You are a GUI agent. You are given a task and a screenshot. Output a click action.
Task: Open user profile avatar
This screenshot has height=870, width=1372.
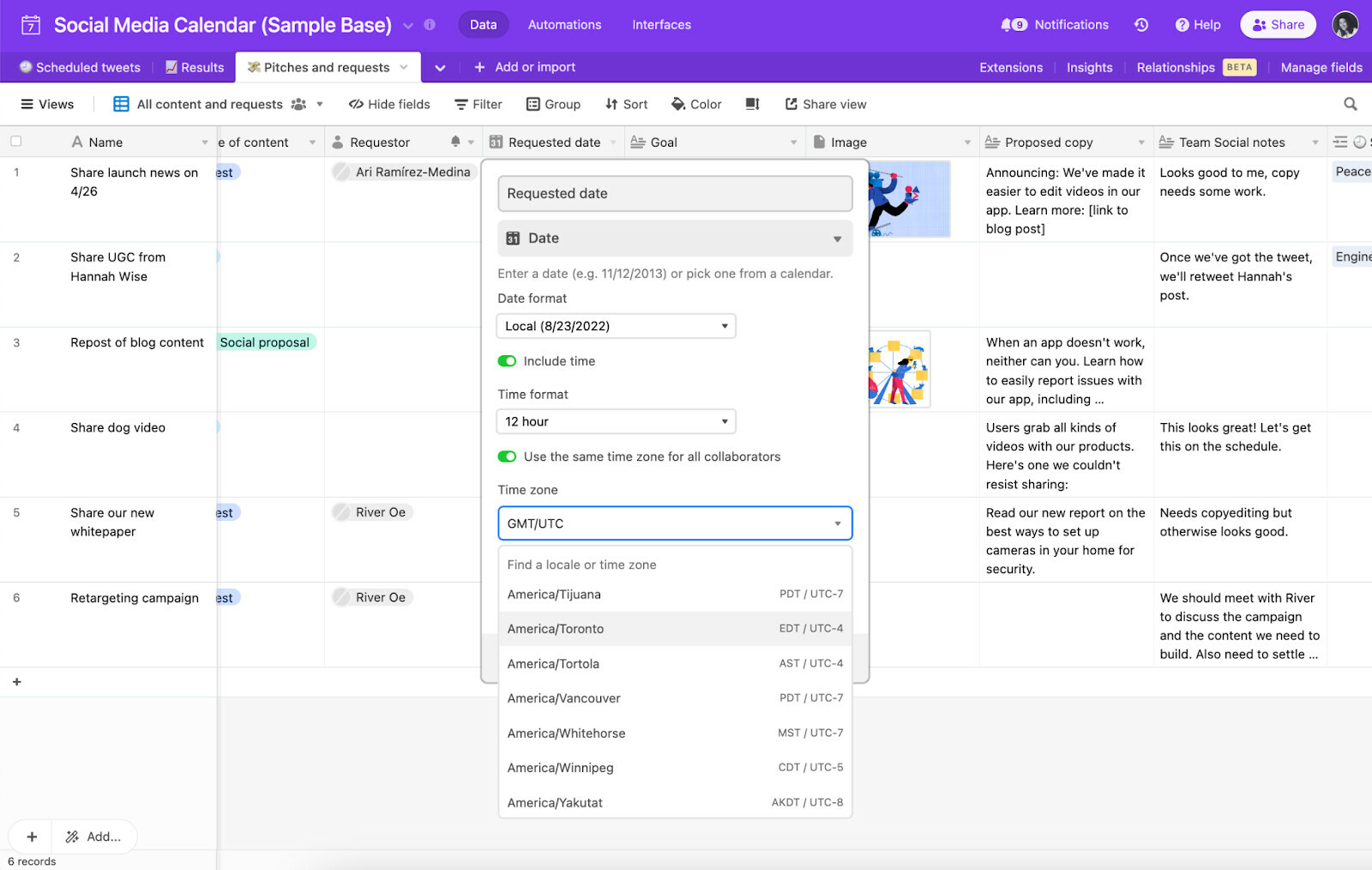tap(1345, 25)
